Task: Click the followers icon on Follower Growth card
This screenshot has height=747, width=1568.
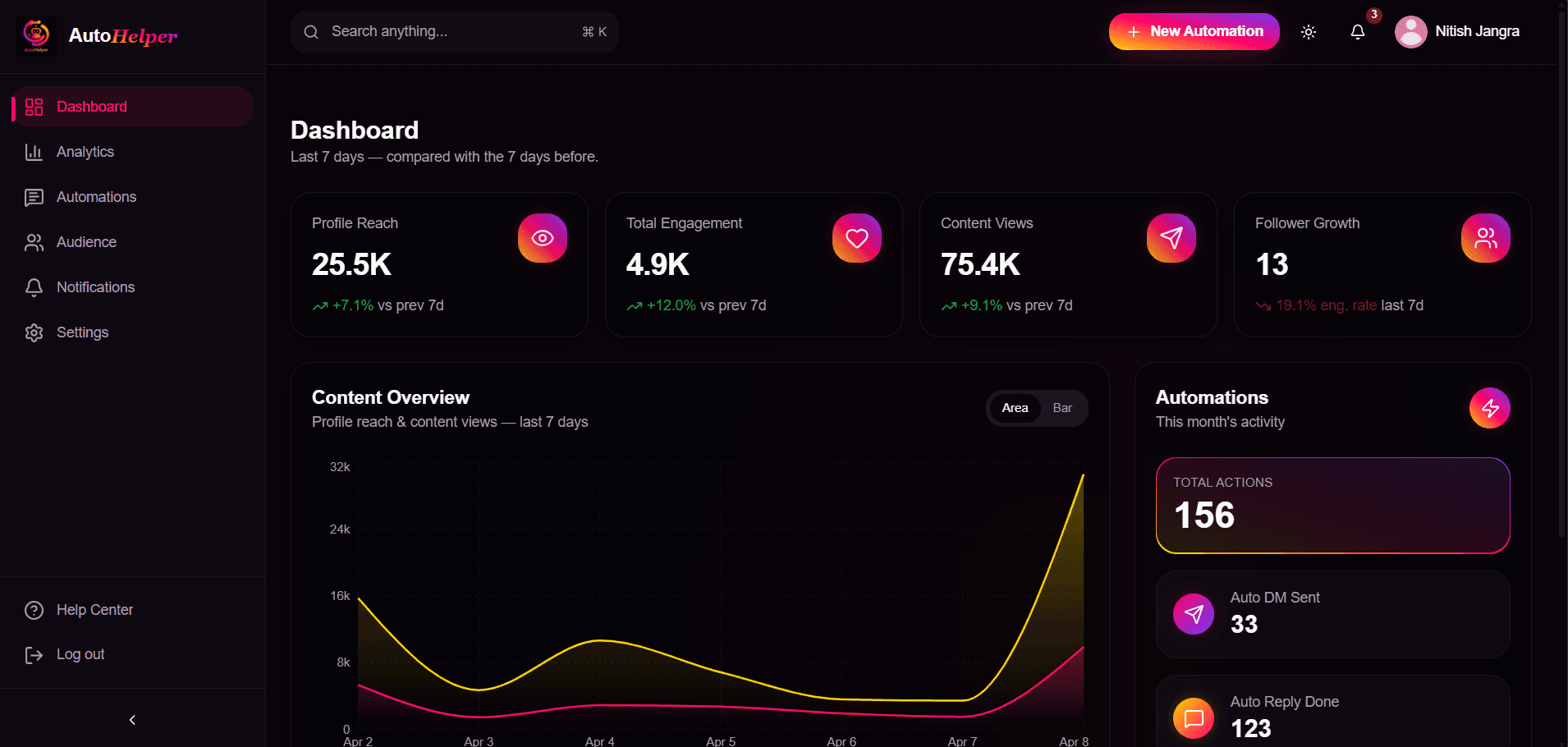Action: (x=1485, y=238)
